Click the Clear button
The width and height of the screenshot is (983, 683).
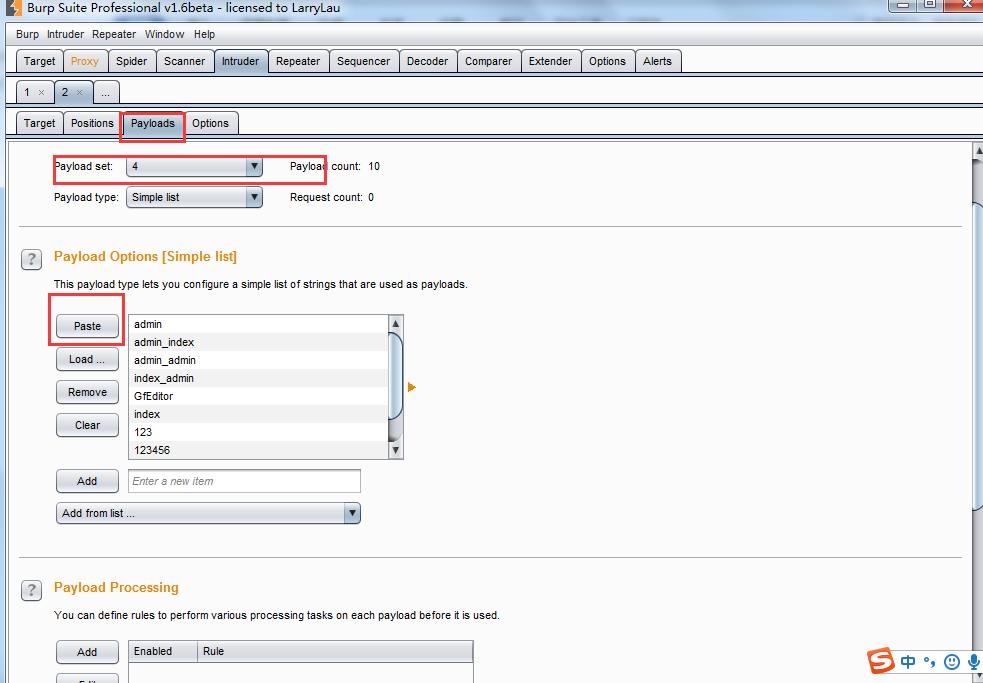coord(87,425)
